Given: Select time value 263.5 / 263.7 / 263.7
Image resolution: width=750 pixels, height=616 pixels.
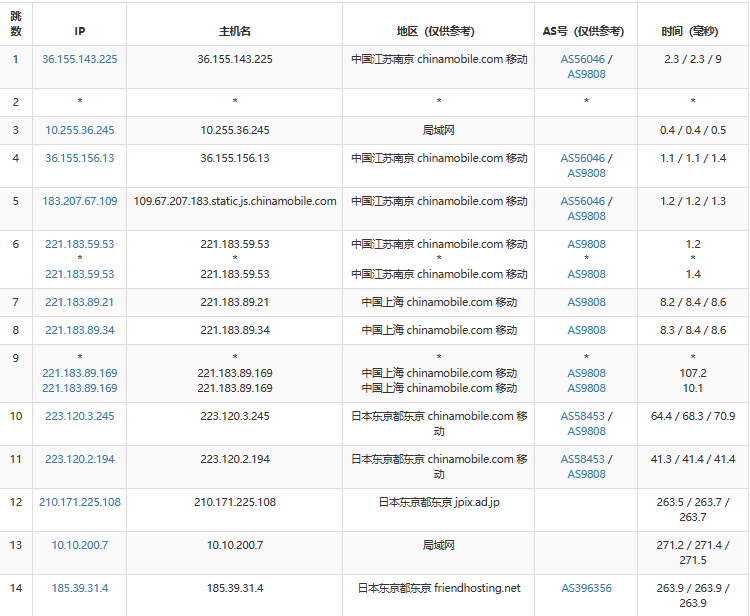Looking at the screenshot, I should click(693, 509).
